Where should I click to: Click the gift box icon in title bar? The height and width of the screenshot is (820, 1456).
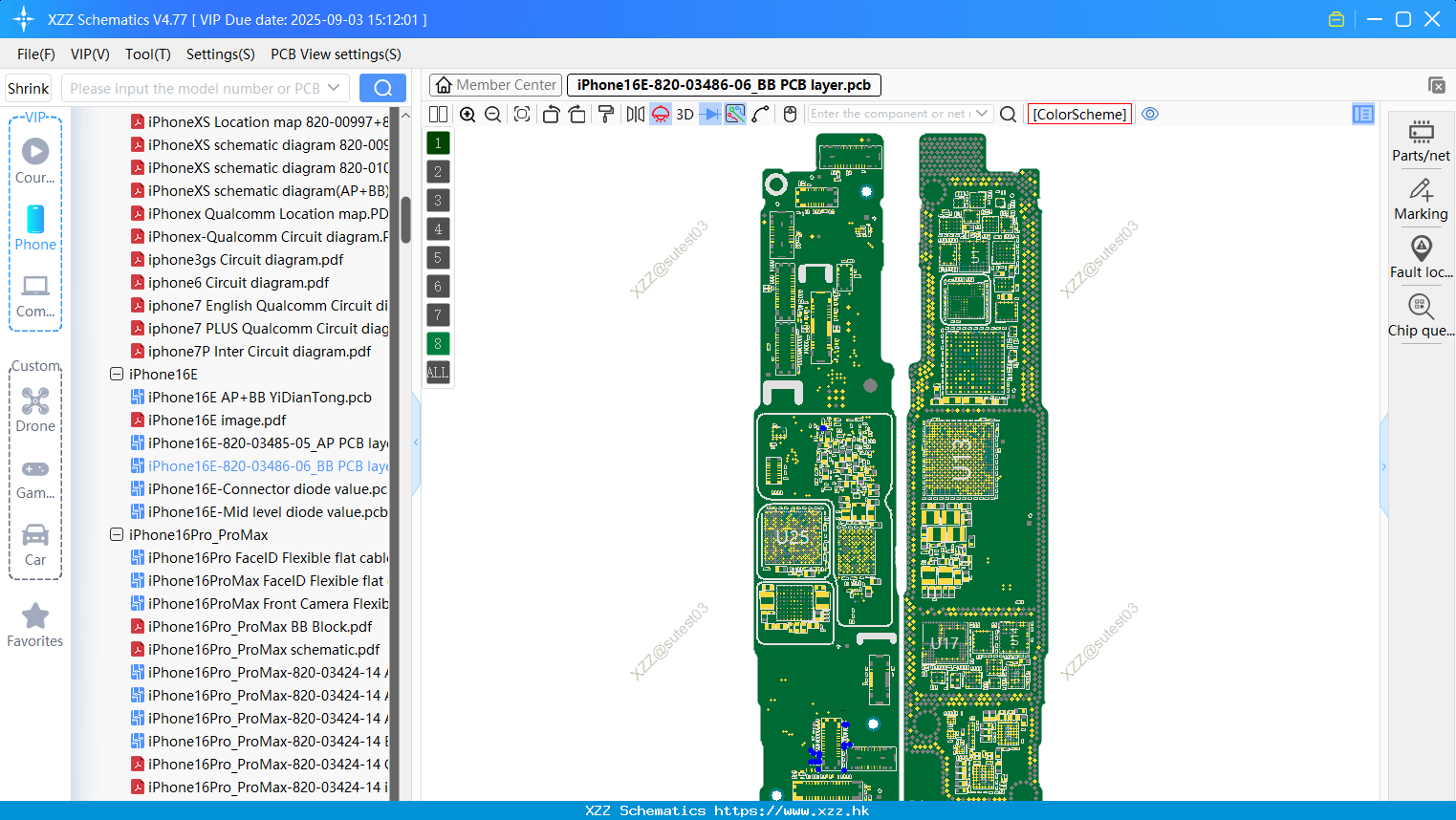coord(1336,19)
